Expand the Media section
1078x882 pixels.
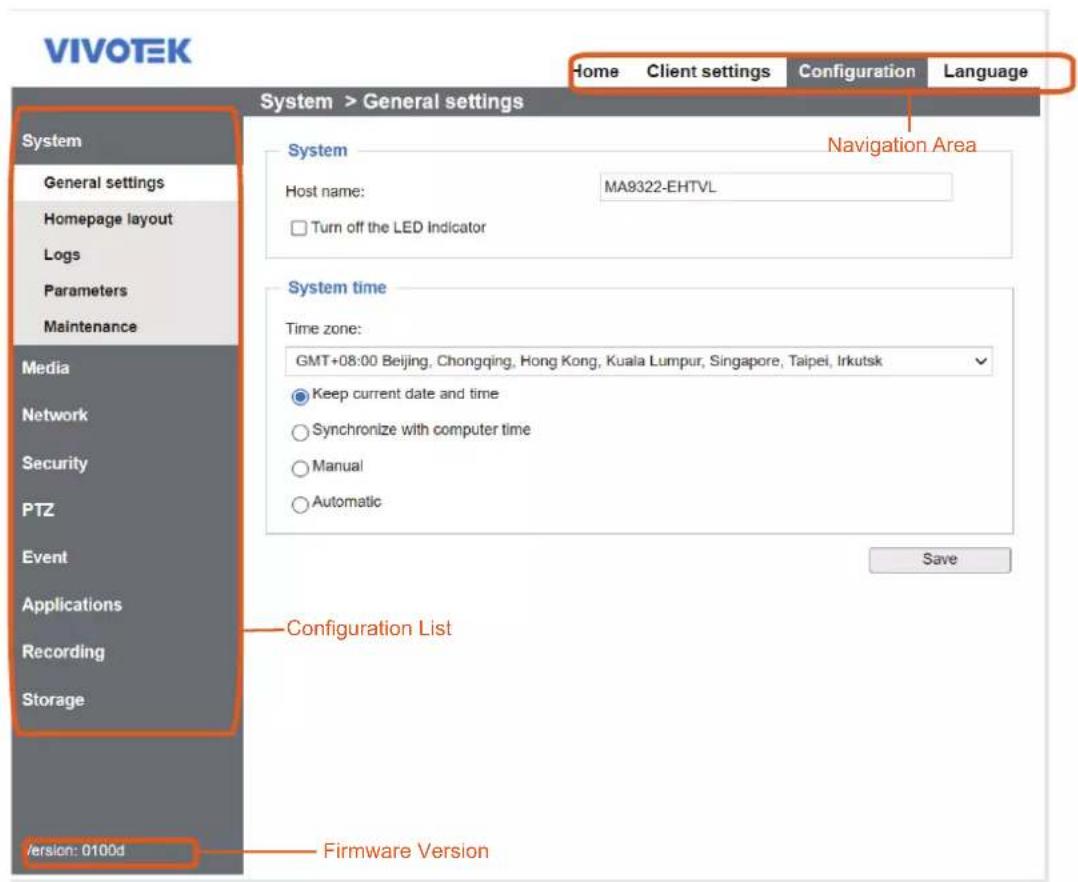click(45, 368)
